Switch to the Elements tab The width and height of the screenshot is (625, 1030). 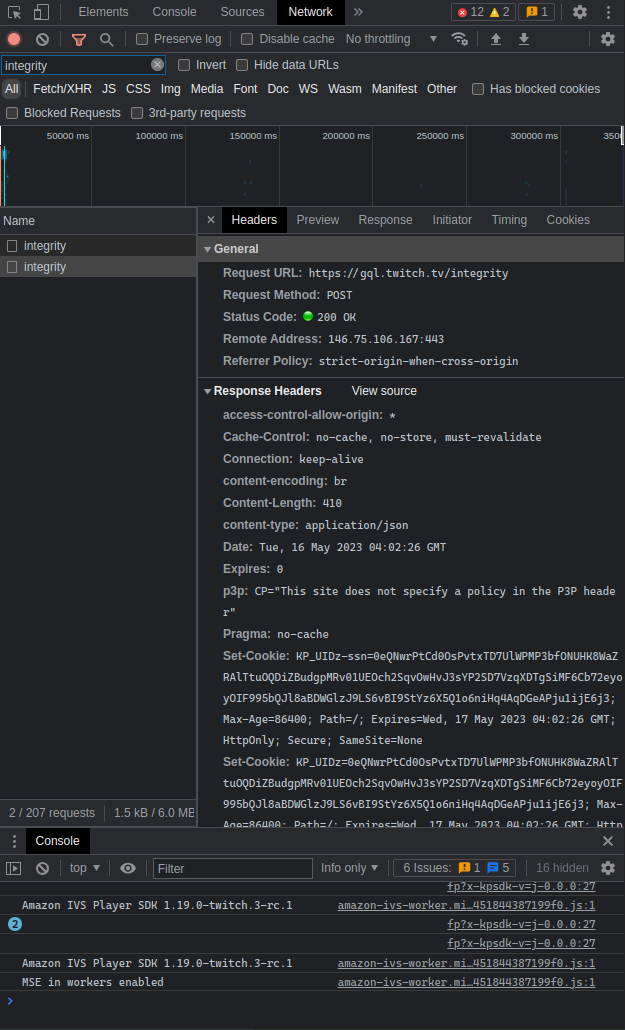pyautogui.click(x=103, y=12)
